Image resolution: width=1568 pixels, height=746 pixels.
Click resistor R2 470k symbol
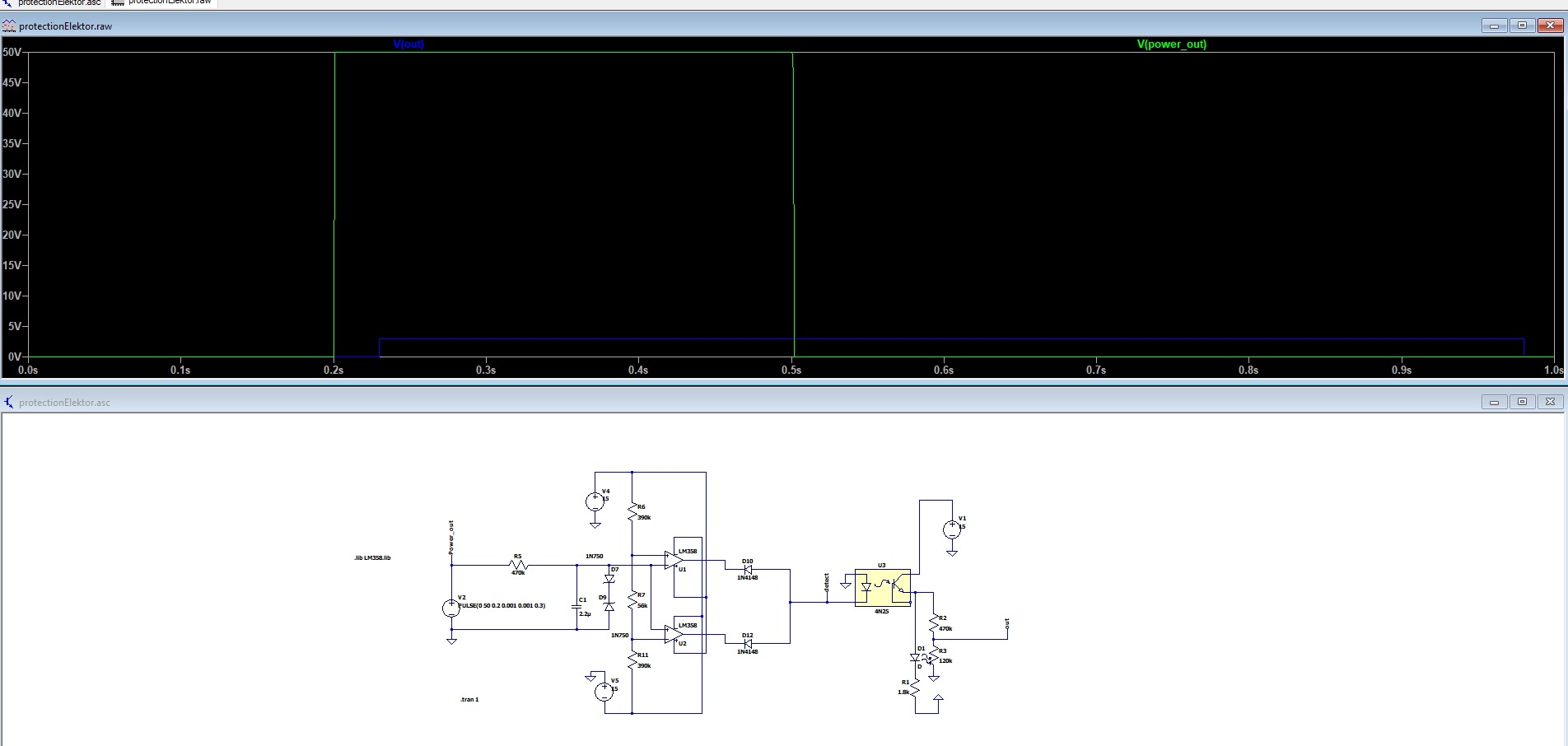tap(933, 623)
